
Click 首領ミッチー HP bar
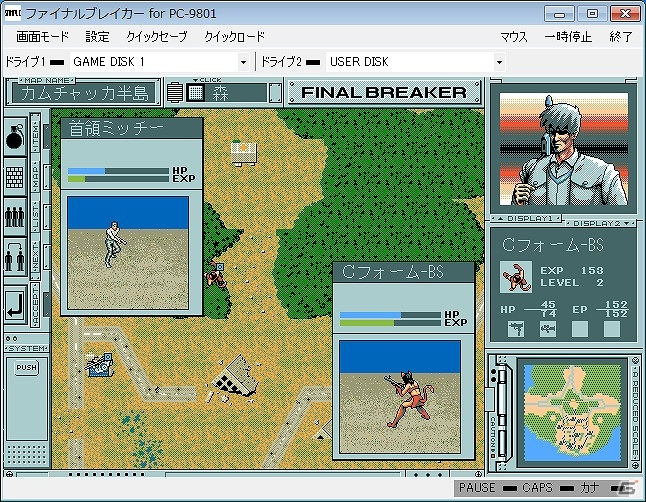tap(118, 171)
